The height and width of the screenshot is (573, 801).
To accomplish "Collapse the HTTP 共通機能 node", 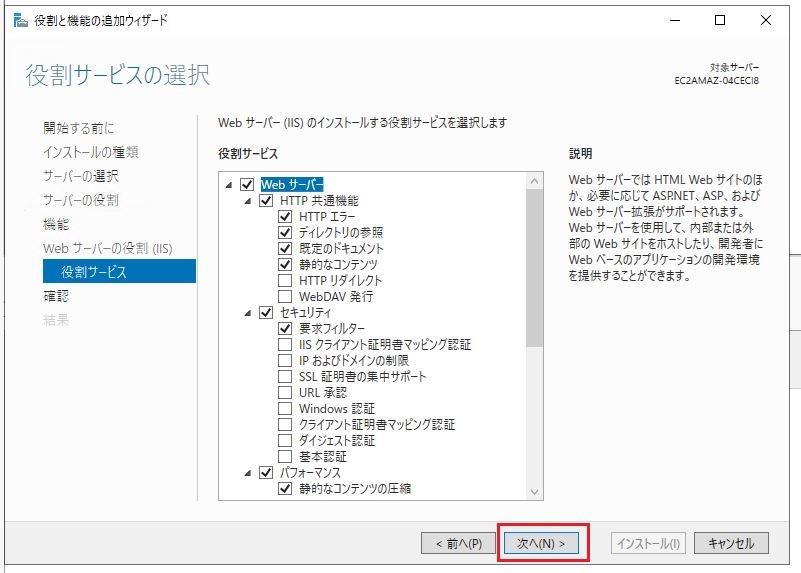I will (x=248, y=201).
